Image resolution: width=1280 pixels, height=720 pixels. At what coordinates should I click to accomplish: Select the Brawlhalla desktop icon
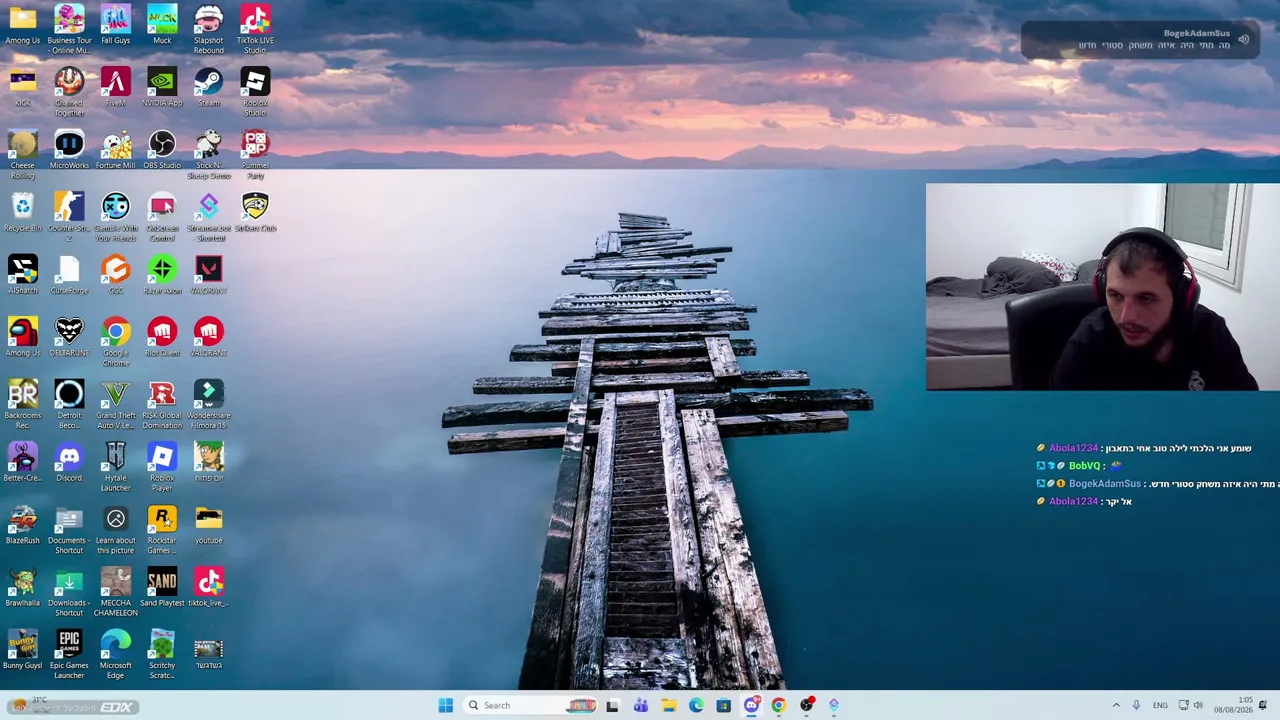pos(22,588)
